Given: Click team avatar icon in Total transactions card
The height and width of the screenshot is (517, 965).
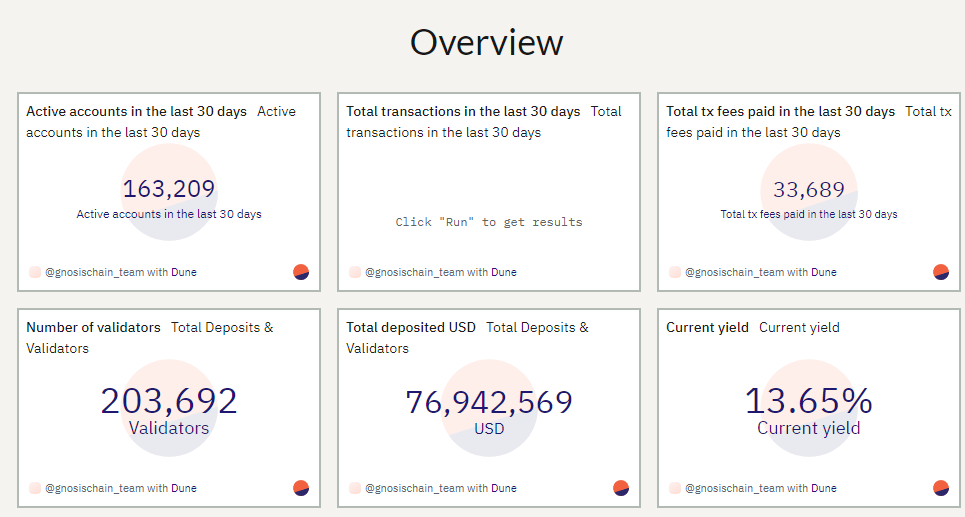Looking at the screenshot, I should tap(355, 272).
